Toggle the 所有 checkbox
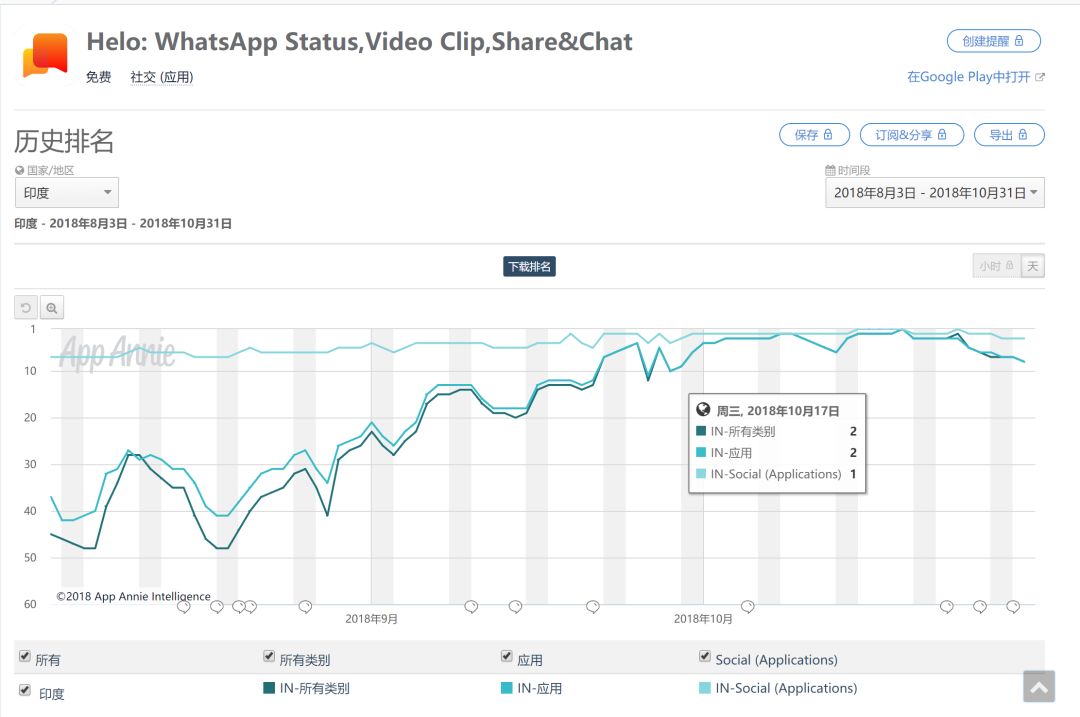The height and width of the screenshot is (717, 1080). [x=25, y=656]
